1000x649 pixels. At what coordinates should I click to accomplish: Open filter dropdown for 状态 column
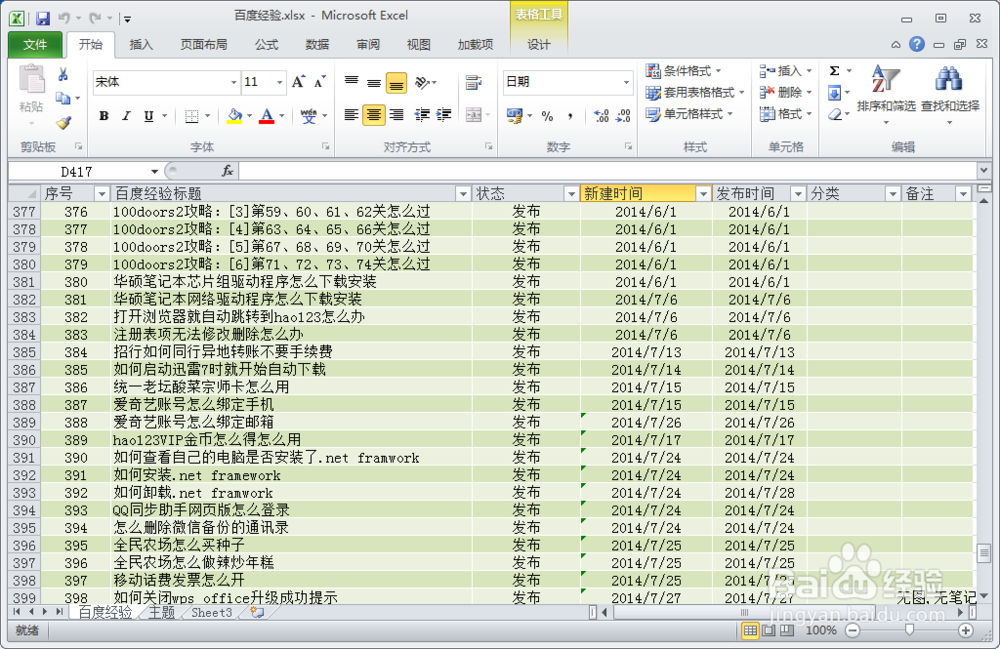[571, 193]
